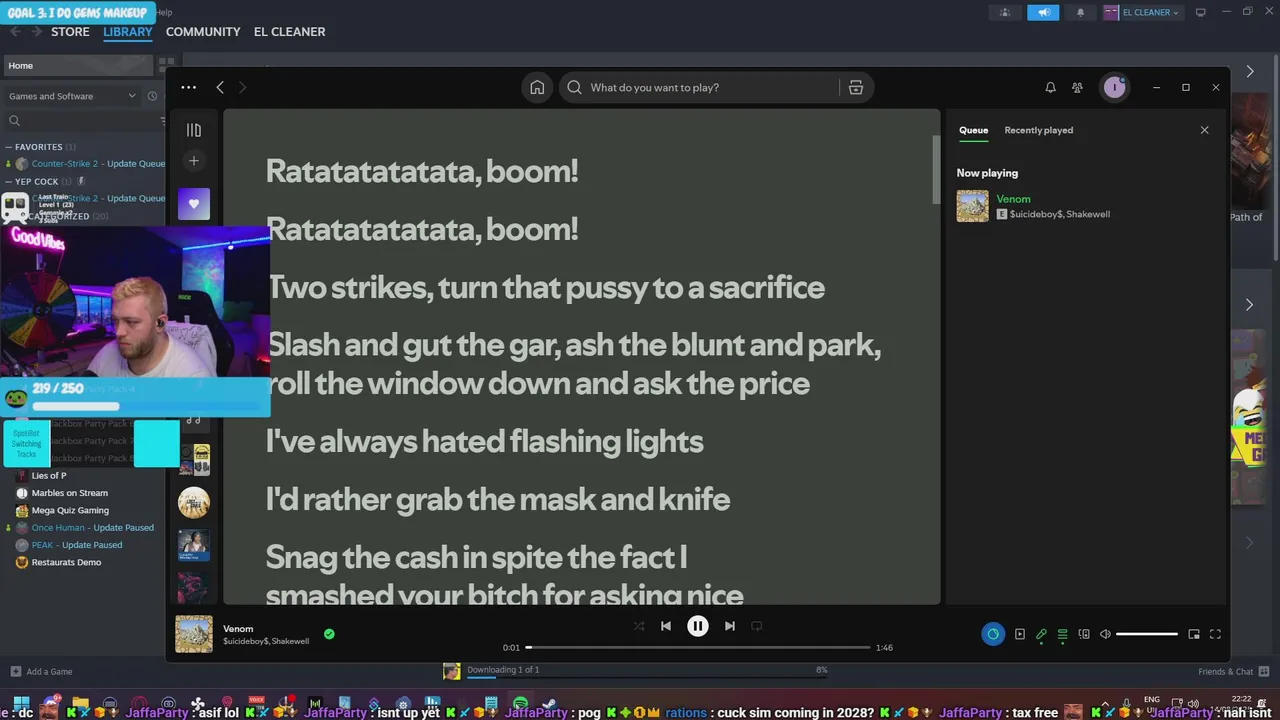Open Venom song title in player bar
Screen dimensions: 1280x720
(x=238, y=629)
